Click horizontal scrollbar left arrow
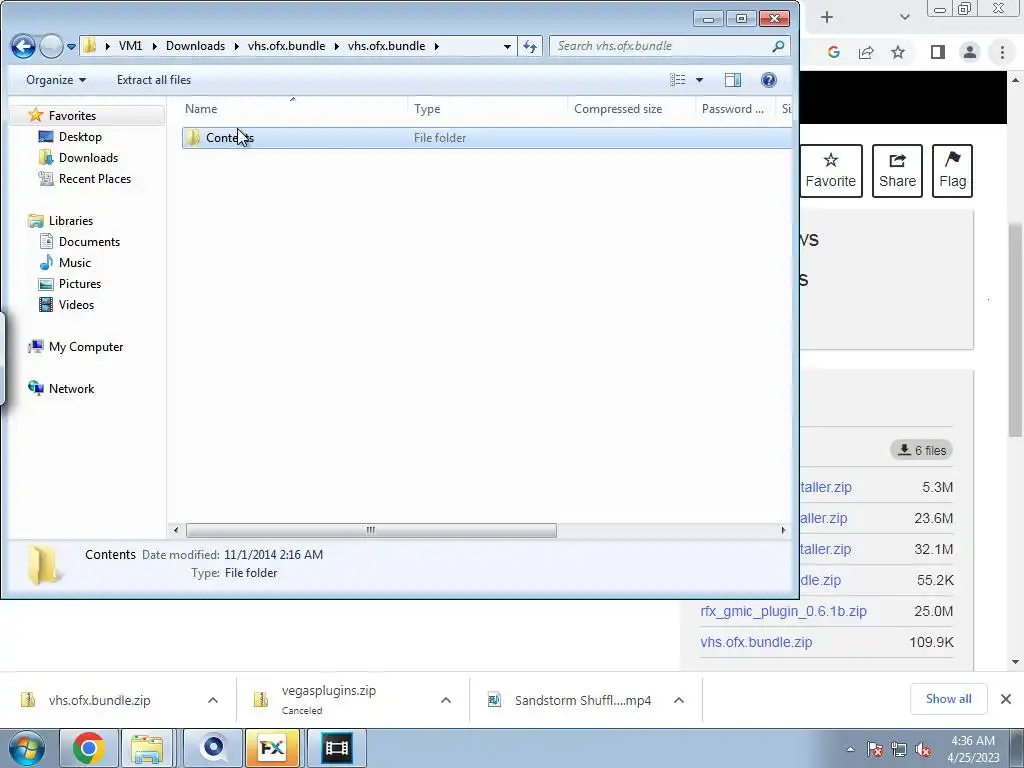 click(x=175, y=530)
